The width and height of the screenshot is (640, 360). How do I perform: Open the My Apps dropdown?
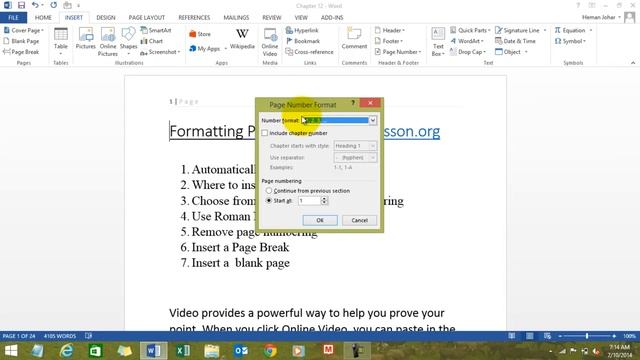(208, 49)
